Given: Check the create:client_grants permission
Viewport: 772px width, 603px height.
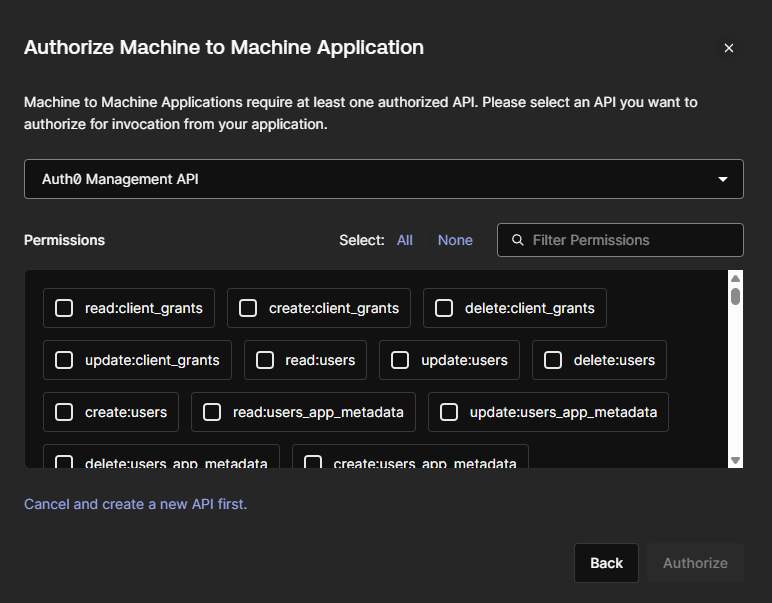Looking at the screenshot, I should coord(248,308).
